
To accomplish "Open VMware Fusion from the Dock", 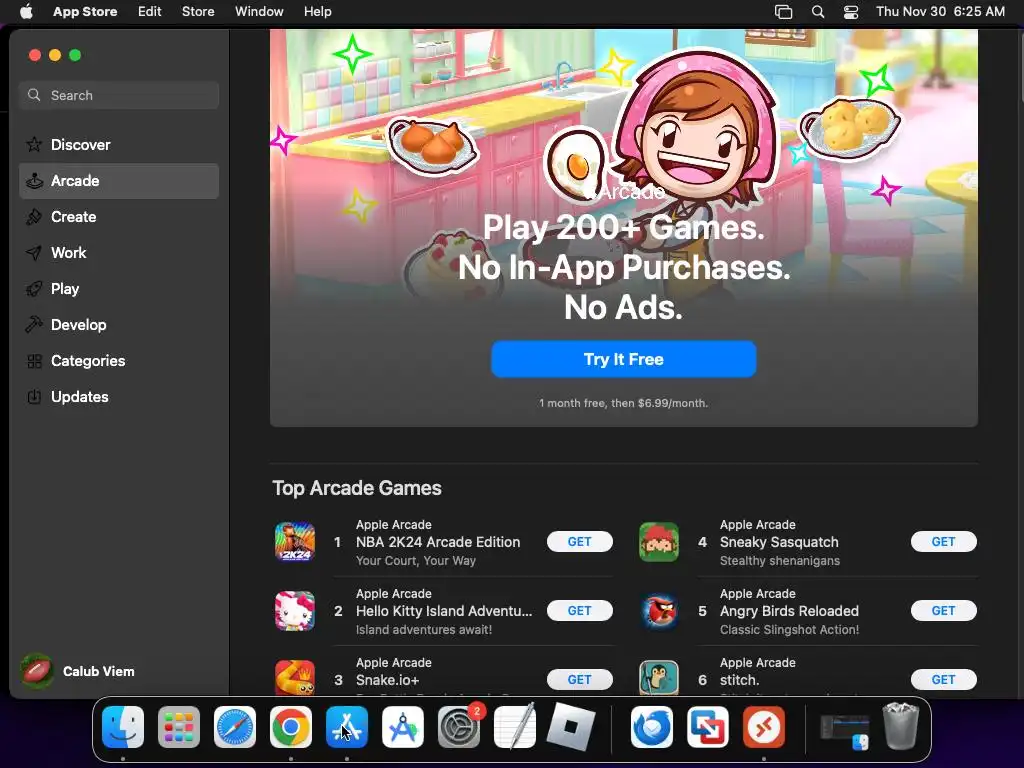I will (x=708, y=727).
